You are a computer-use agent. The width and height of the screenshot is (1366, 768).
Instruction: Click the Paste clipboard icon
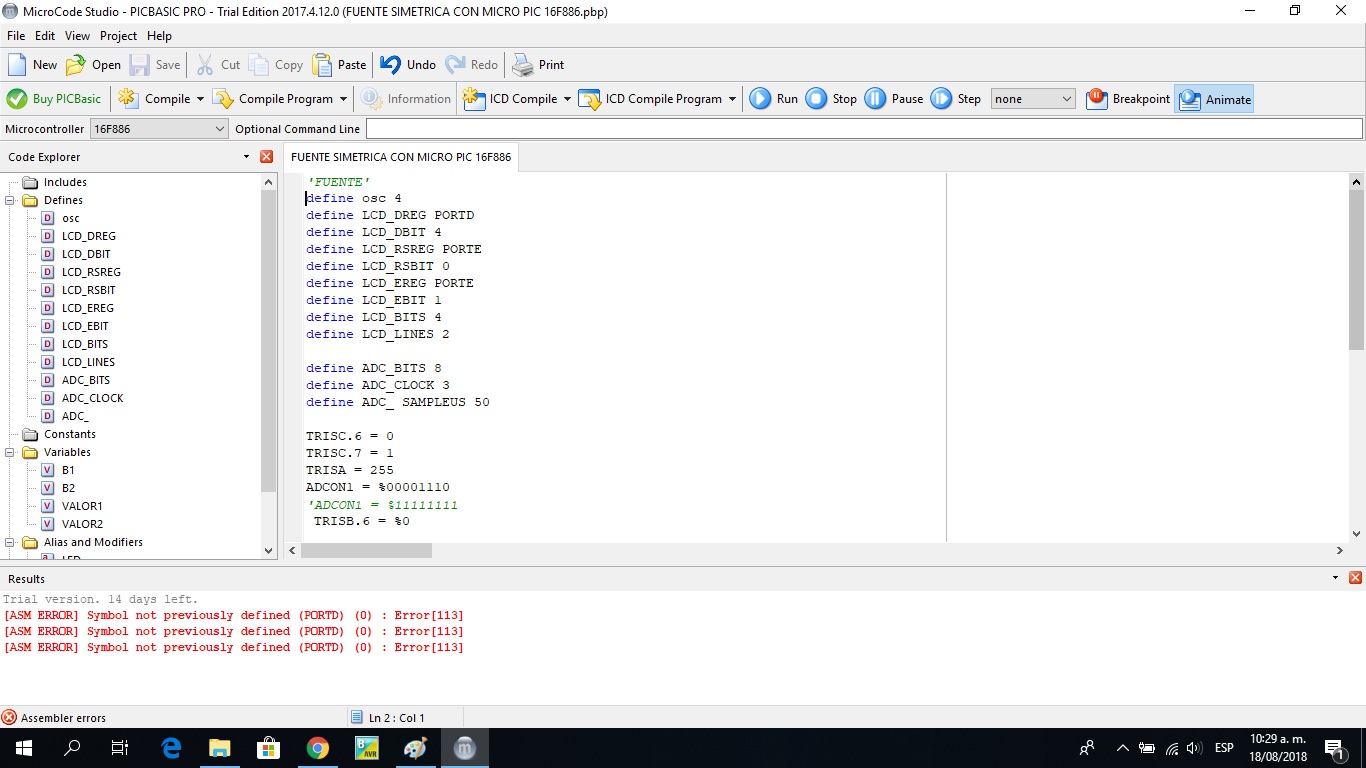point(322,65)
